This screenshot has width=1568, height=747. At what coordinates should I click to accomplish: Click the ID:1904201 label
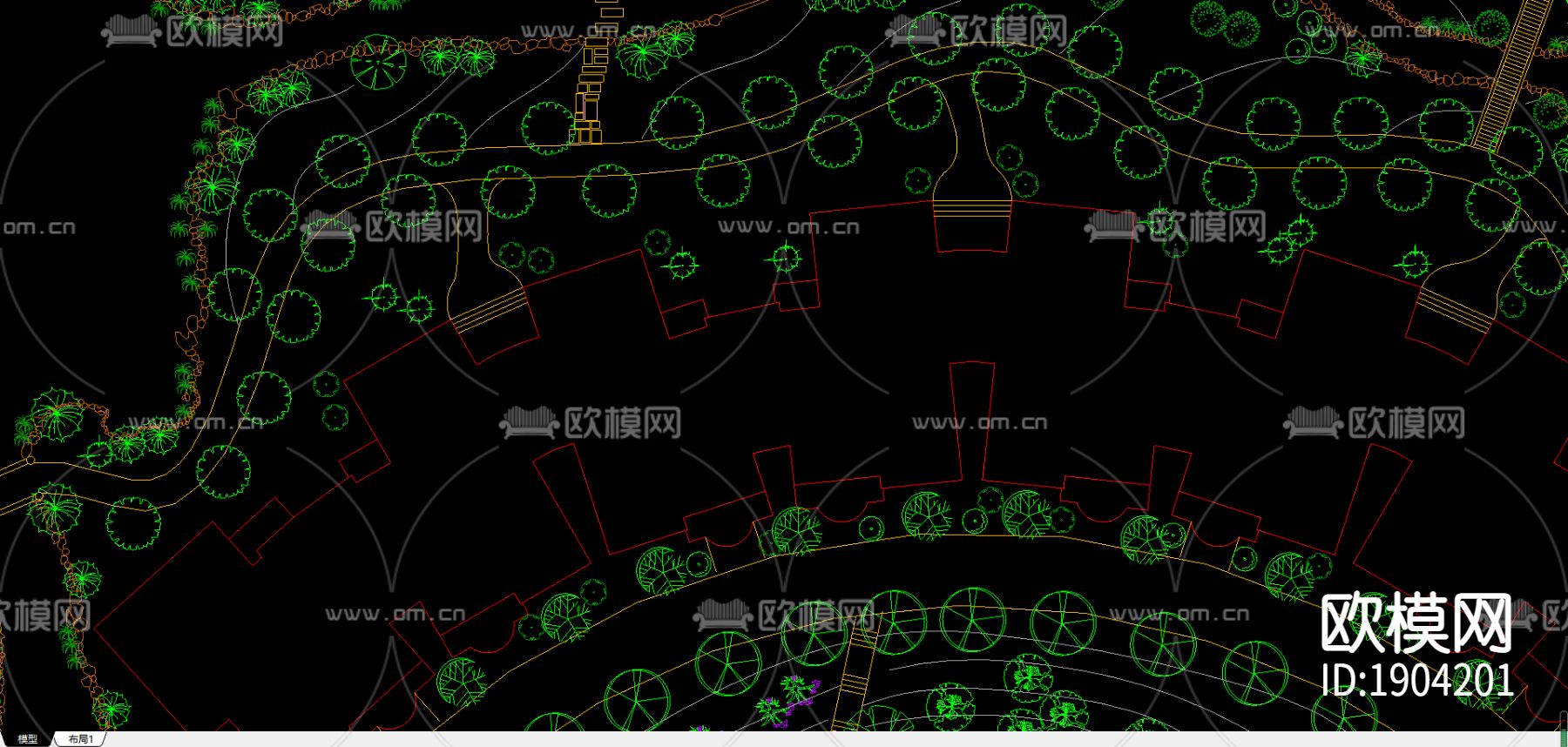[1417, 680]
